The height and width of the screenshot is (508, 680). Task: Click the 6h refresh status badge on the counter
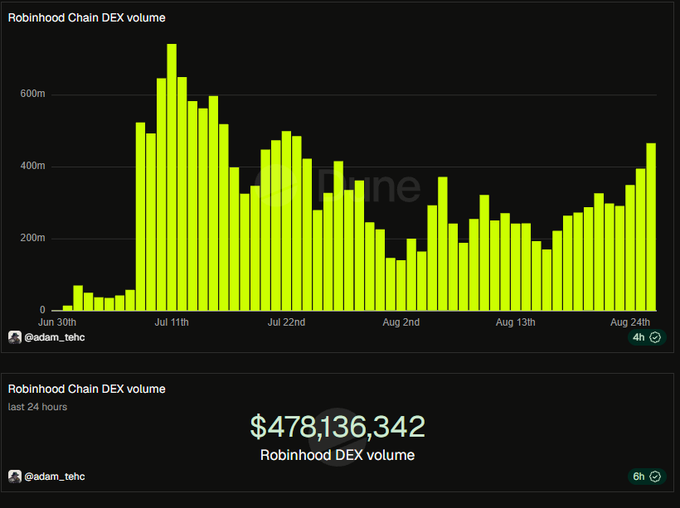pos(647,476)
